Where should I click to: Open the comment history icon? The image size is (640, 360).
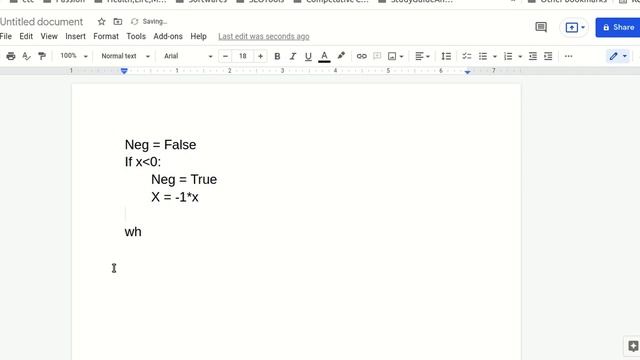point(541,27)
